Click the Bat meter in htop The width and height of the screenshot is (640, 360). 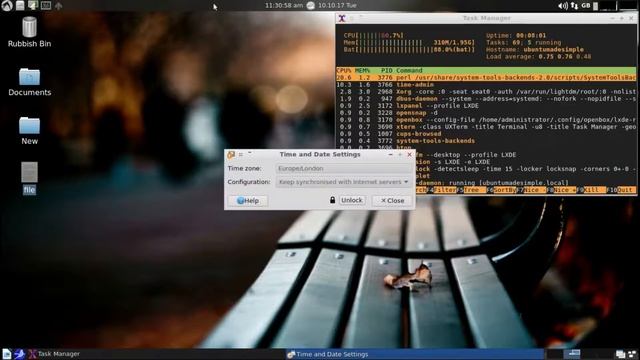409,49
